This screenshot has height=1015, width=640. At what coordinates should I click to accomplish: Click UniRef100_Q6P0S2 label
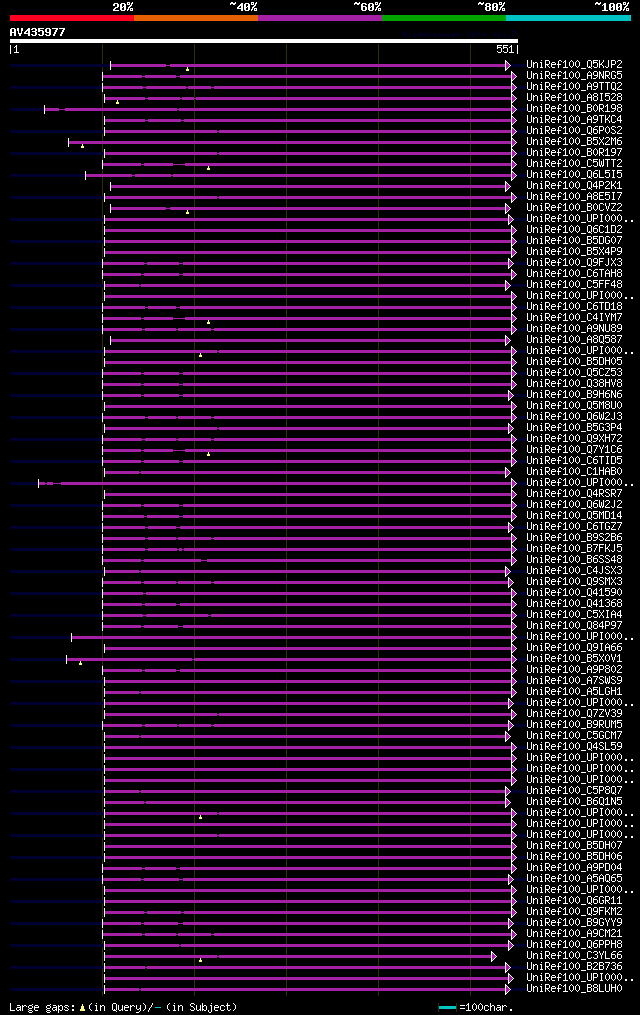click(574, 131)
